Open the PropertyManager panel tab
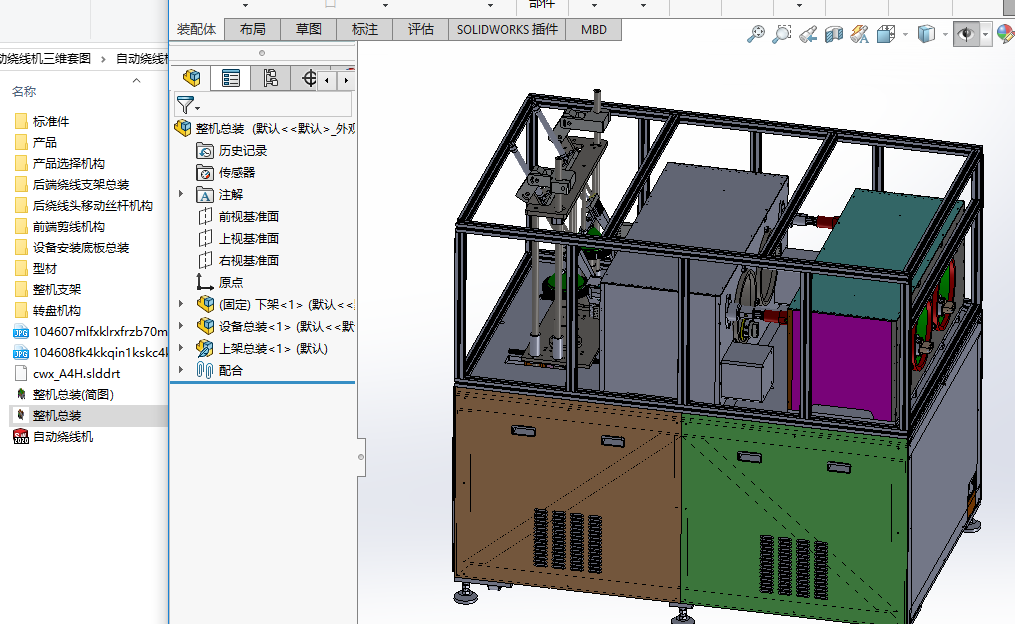 point(231,78)
